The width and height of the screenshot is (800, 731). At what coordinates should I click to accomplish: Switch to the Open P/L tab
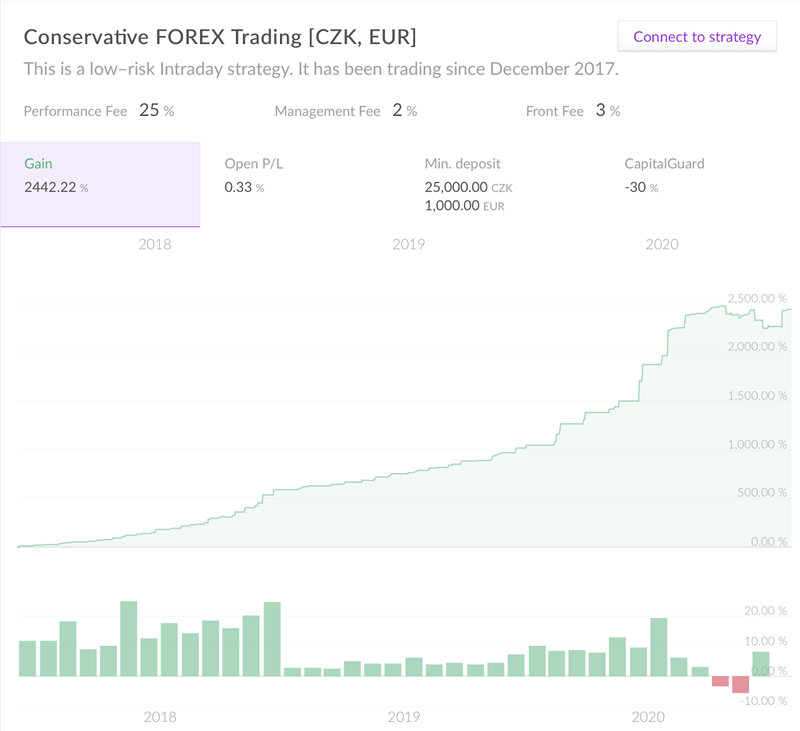[300, 185]
